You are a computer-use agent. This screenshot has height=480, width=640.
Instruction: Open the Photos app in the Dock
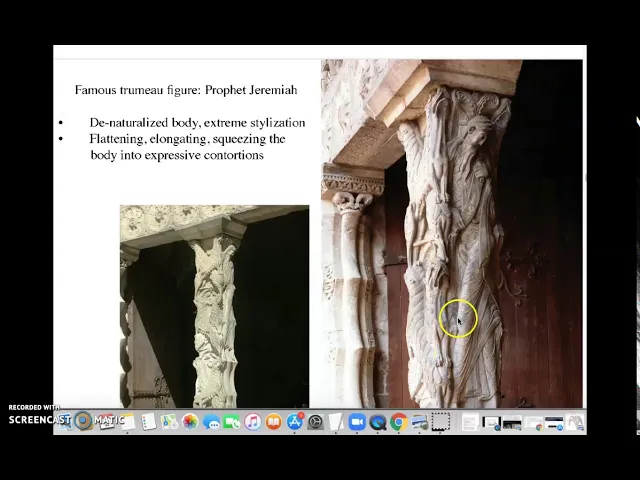click(x=191, y=422)
